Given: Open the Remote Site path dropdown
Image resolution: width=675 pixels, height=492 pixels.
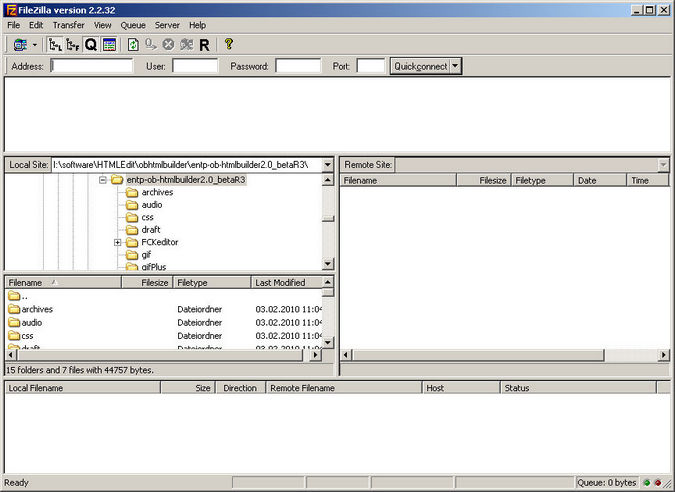Looking at the screenshot, I should (x=663, y=165).
